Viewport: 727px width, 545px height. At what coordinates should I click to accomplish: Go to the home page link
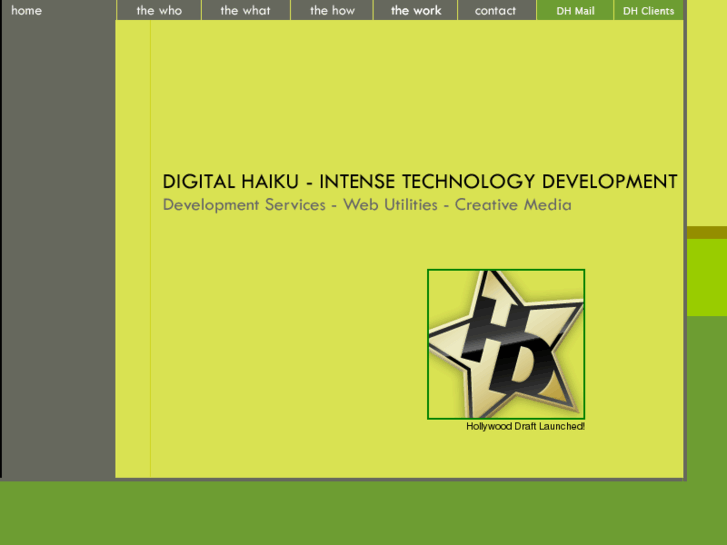pyautogui.click(x=26, y=10)
